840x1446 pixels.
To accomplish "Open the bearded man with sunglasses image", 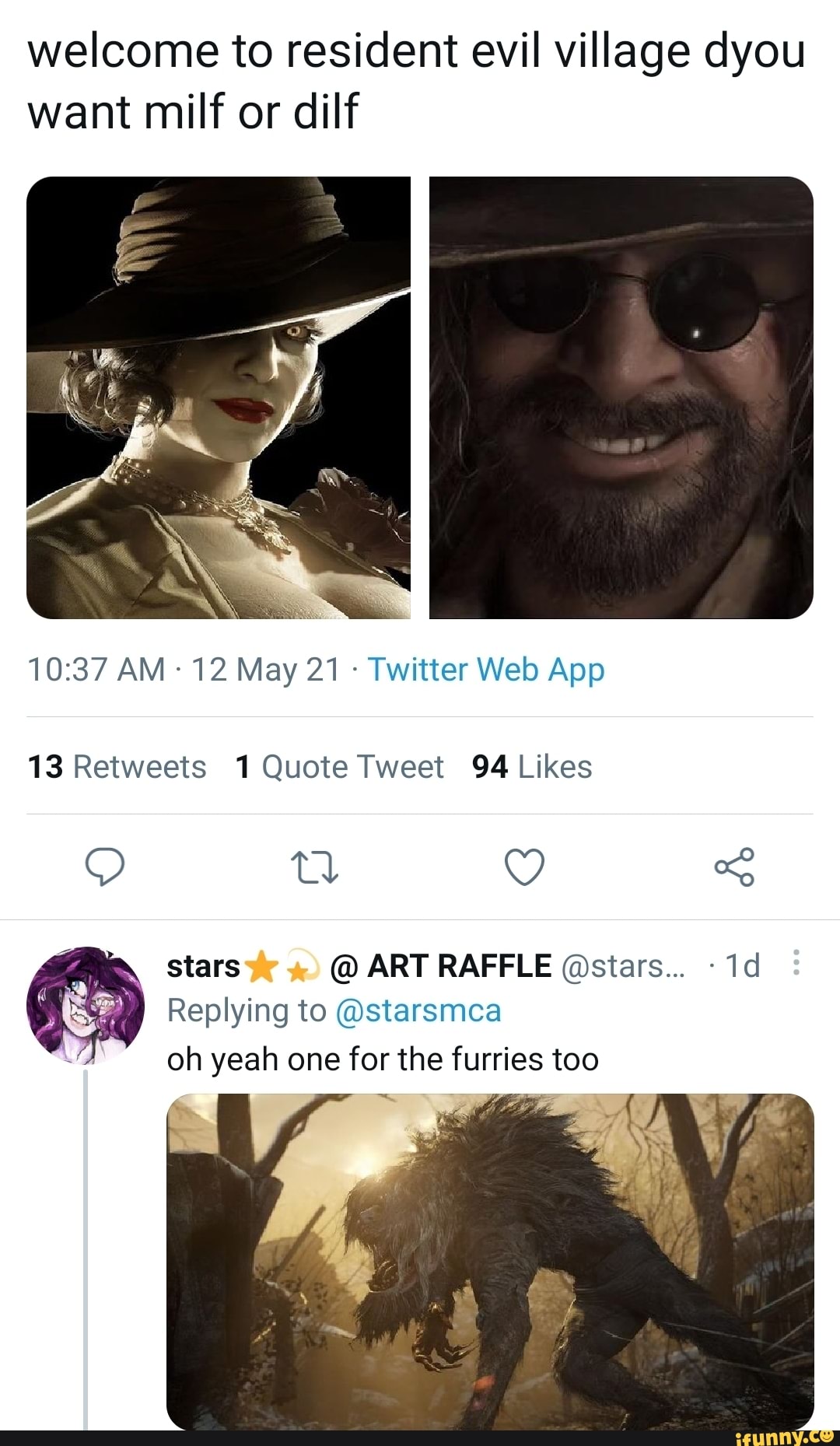I will [x=621, y=397].
